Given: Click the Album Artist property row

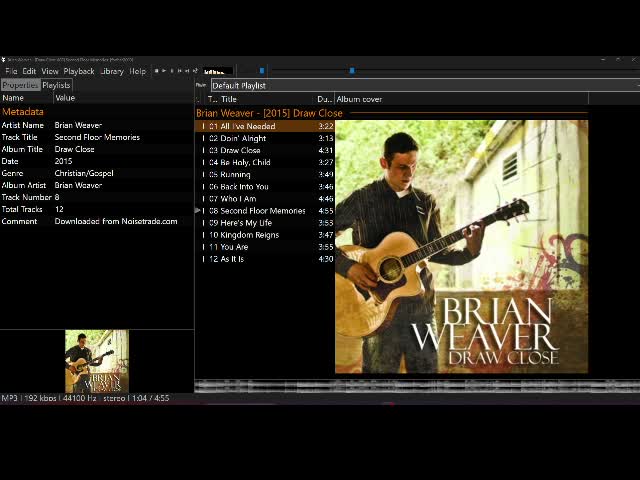Looking at the screenshot, I should (x=97, y=185).
